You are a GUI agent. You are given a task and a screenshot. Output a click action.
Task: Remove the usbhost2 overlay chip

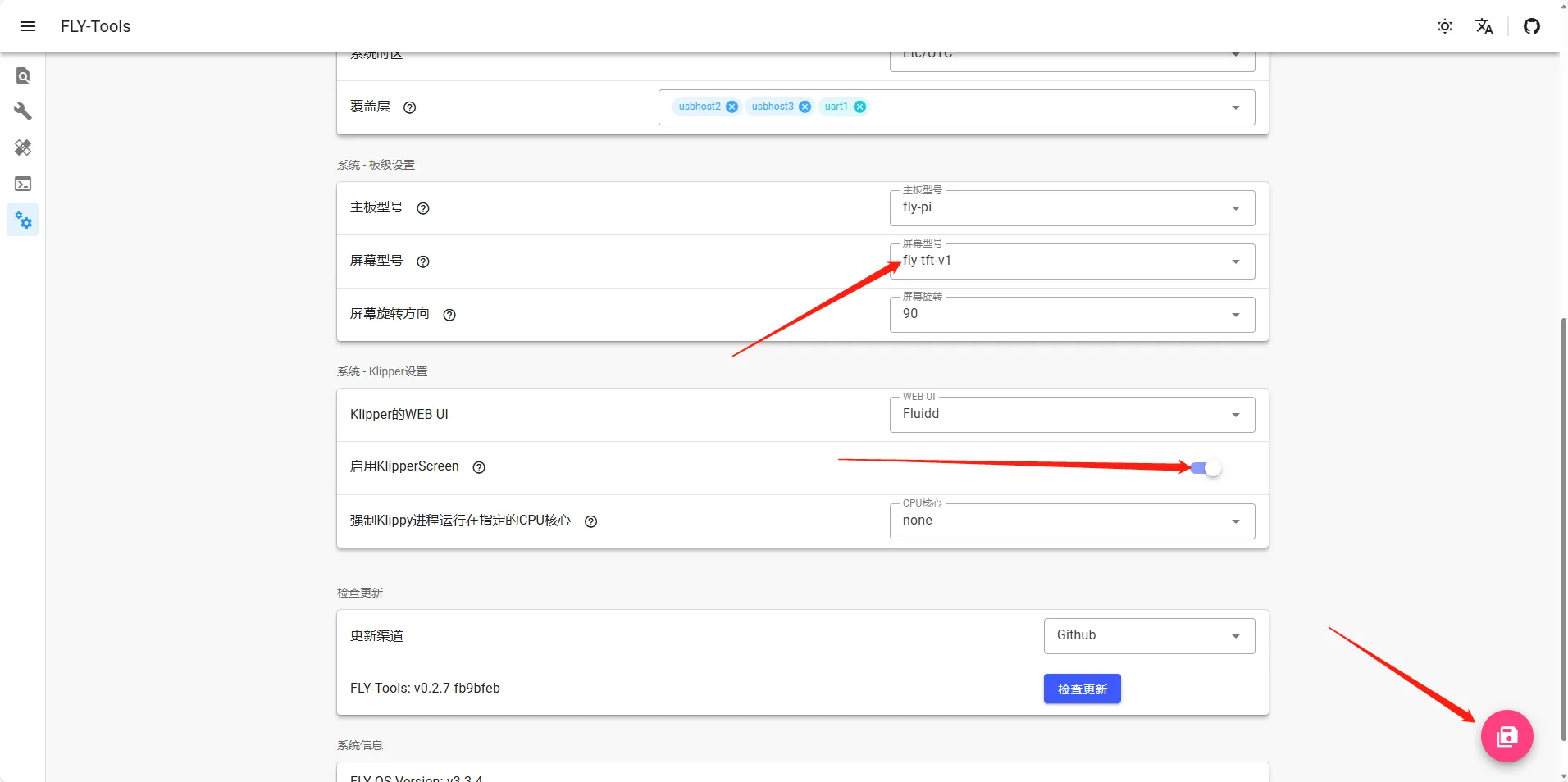point(732,107)
